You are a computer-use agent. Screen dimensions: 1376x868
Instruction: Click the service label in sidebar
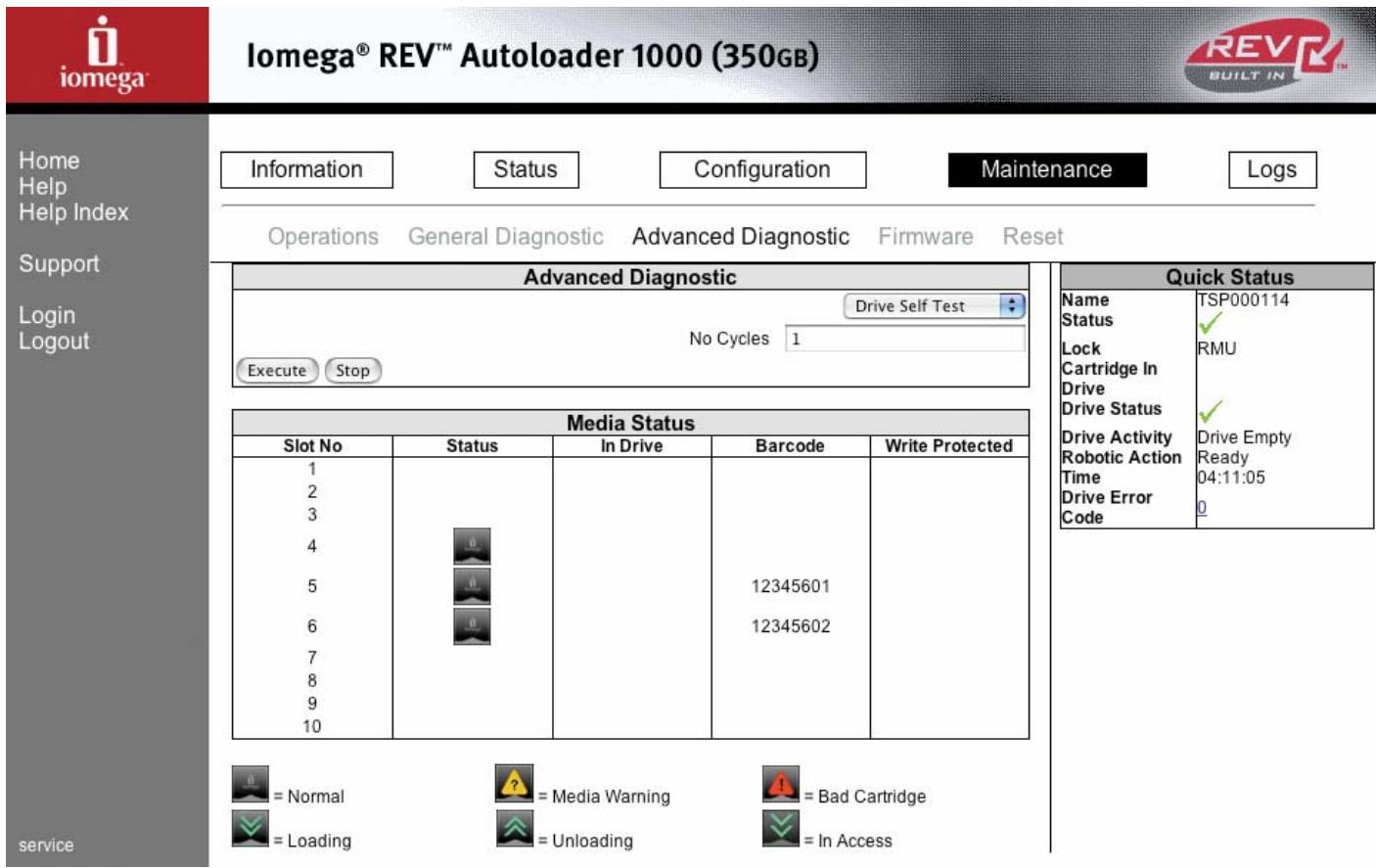[x=46, y=845]
